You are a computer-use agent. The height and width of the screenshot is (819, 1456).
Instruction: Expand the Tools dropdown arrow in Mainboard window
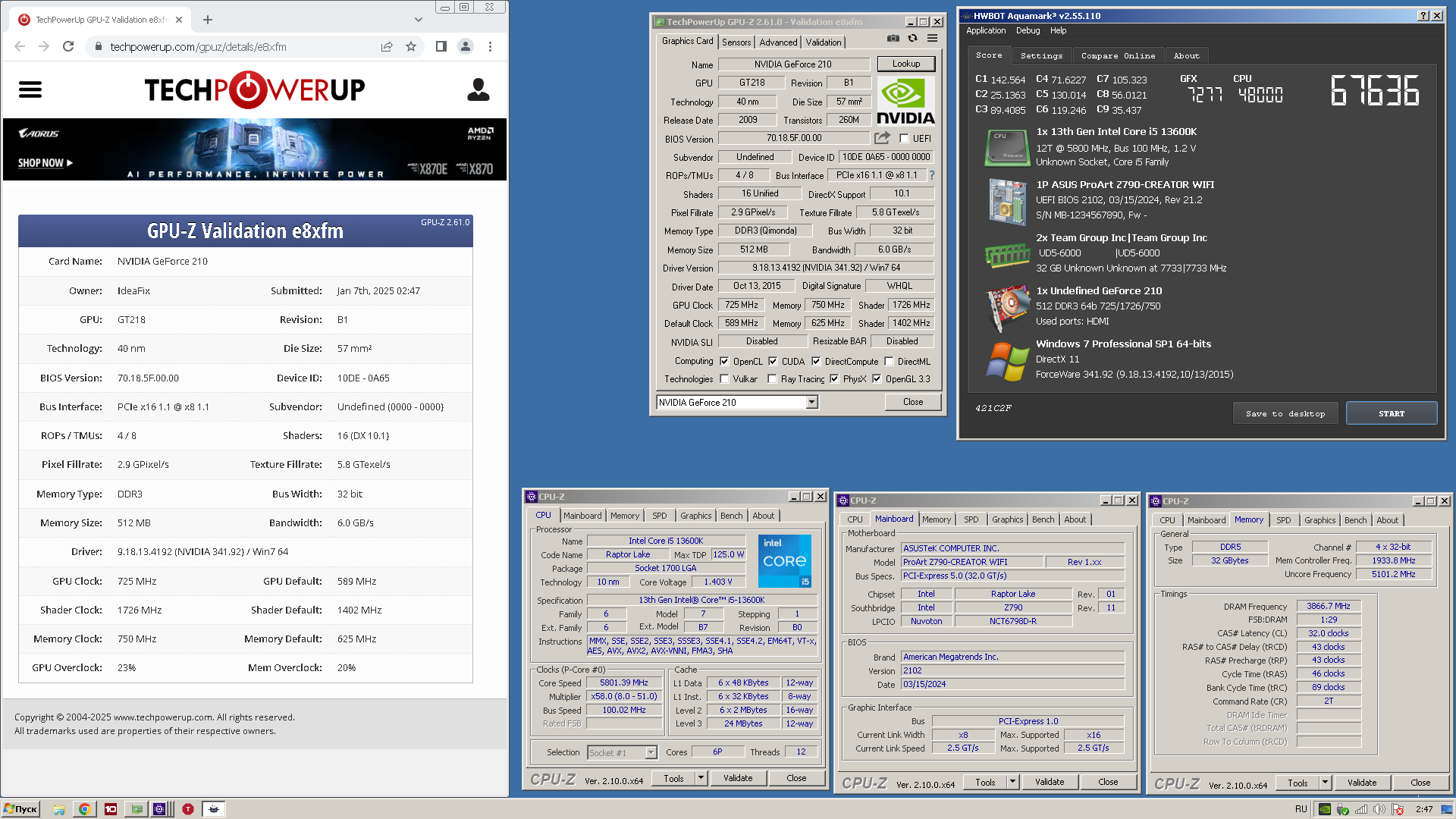1012,782
